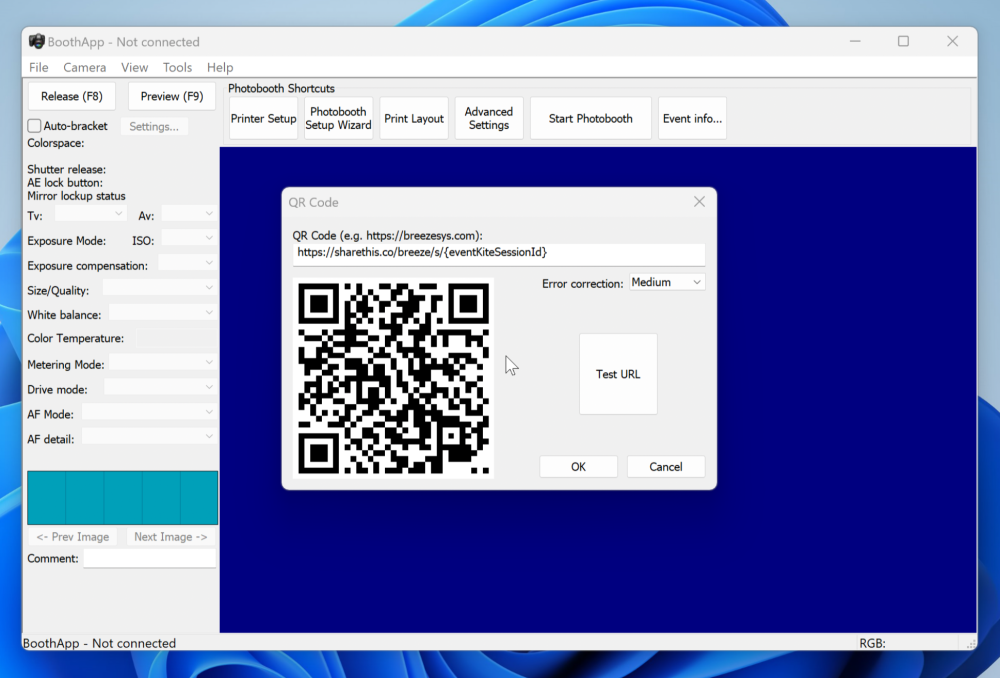This screenshot has height=678, width=1000.
Task: Click the 'Colorspace:' label
Action: click(55, 144)
